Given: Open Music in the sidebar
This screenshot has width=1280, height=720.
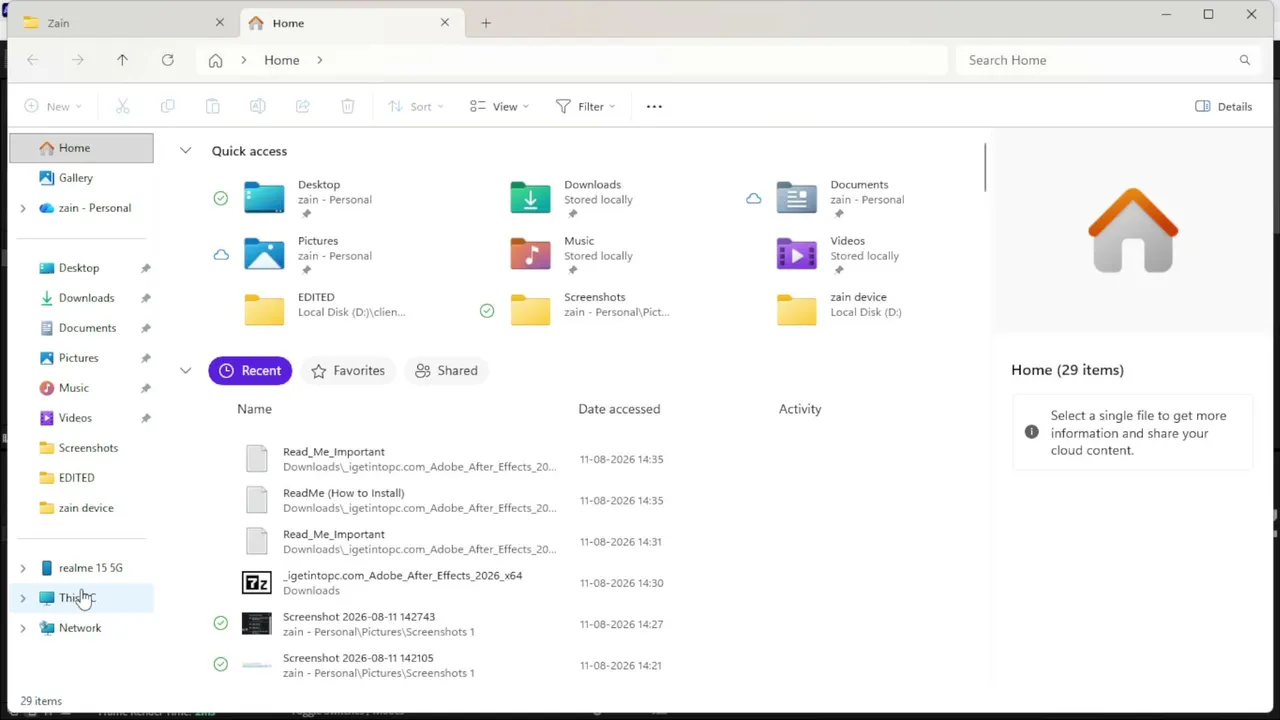Looking at the screenshot, I should tap(73, 388).
